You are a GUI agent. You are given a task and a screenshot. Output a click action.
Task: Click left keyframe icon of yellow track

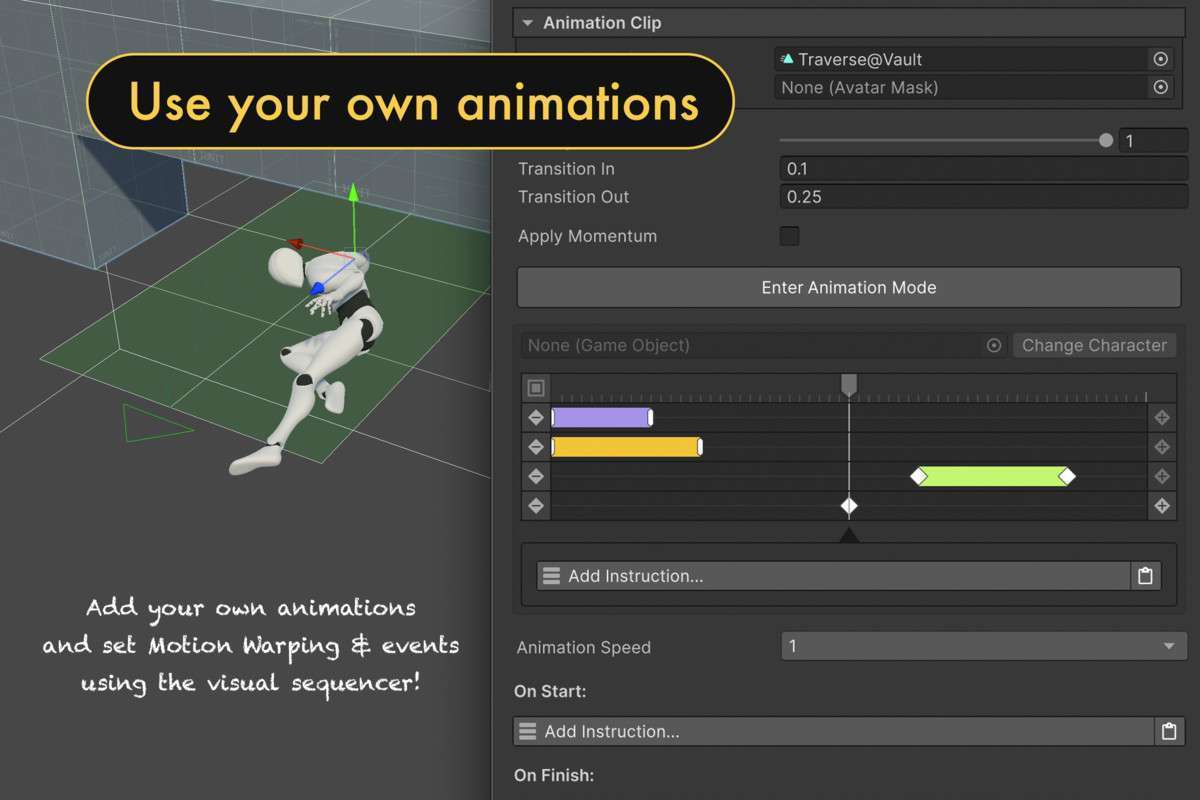point(536,447)
